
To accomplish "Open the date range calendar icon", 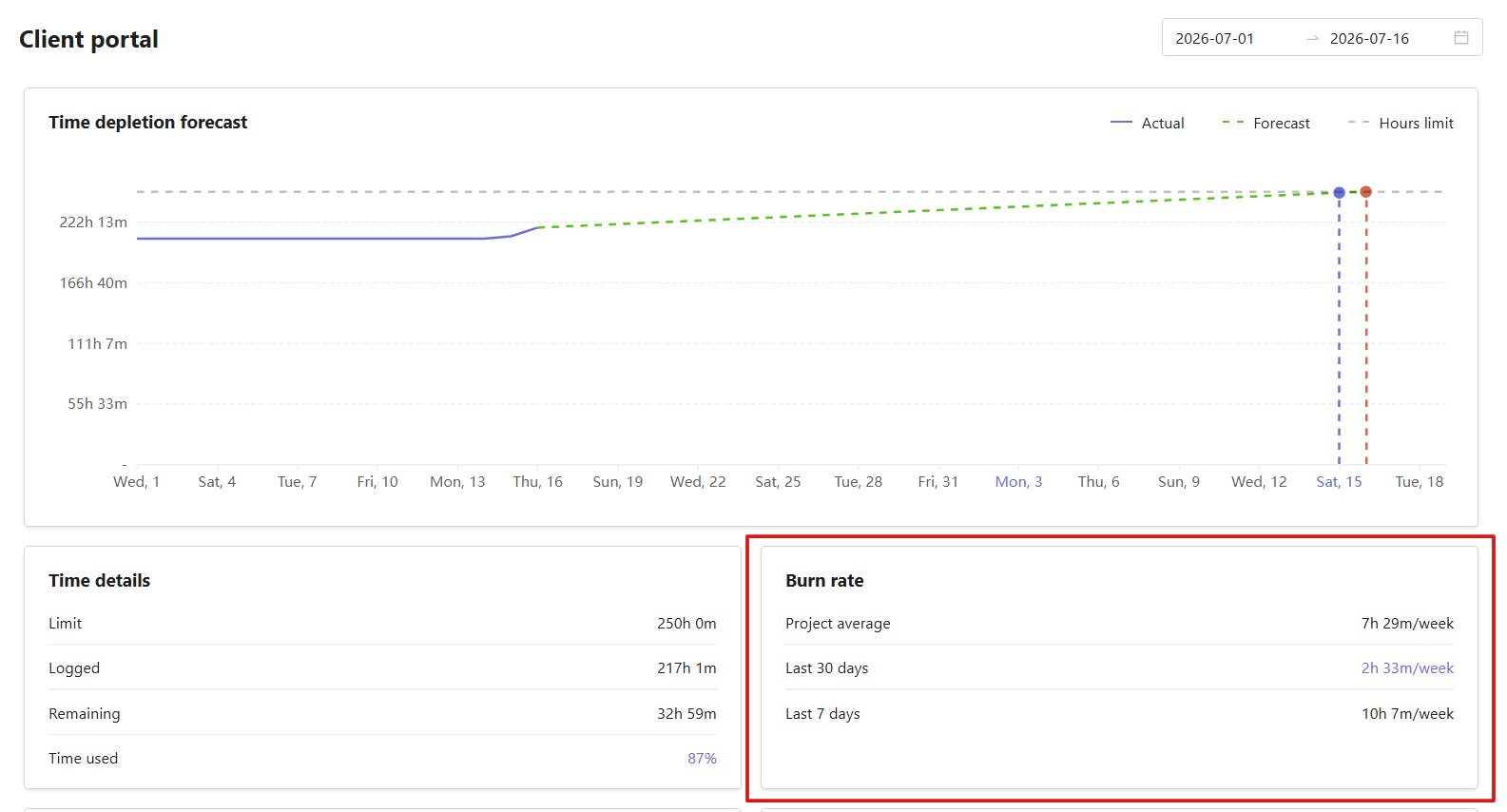I will [x=1461, y=38].
